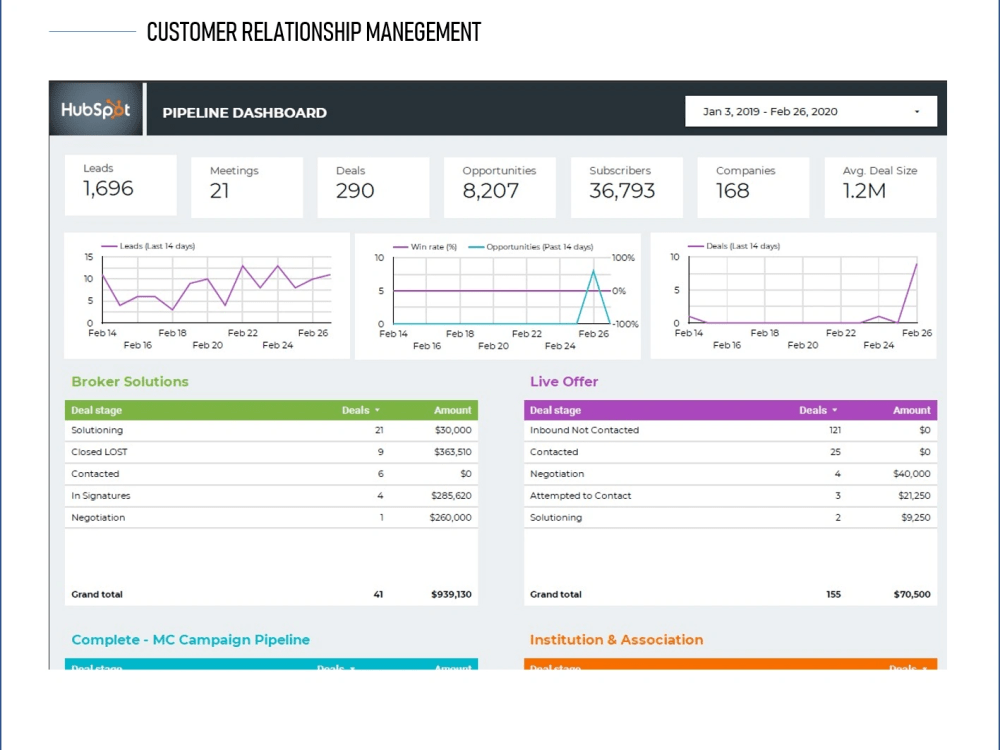Select the Subscribers 36,793 scorecard
Image resolution: width=1000 pixels, height=750 pixels.
pos(626,188)
